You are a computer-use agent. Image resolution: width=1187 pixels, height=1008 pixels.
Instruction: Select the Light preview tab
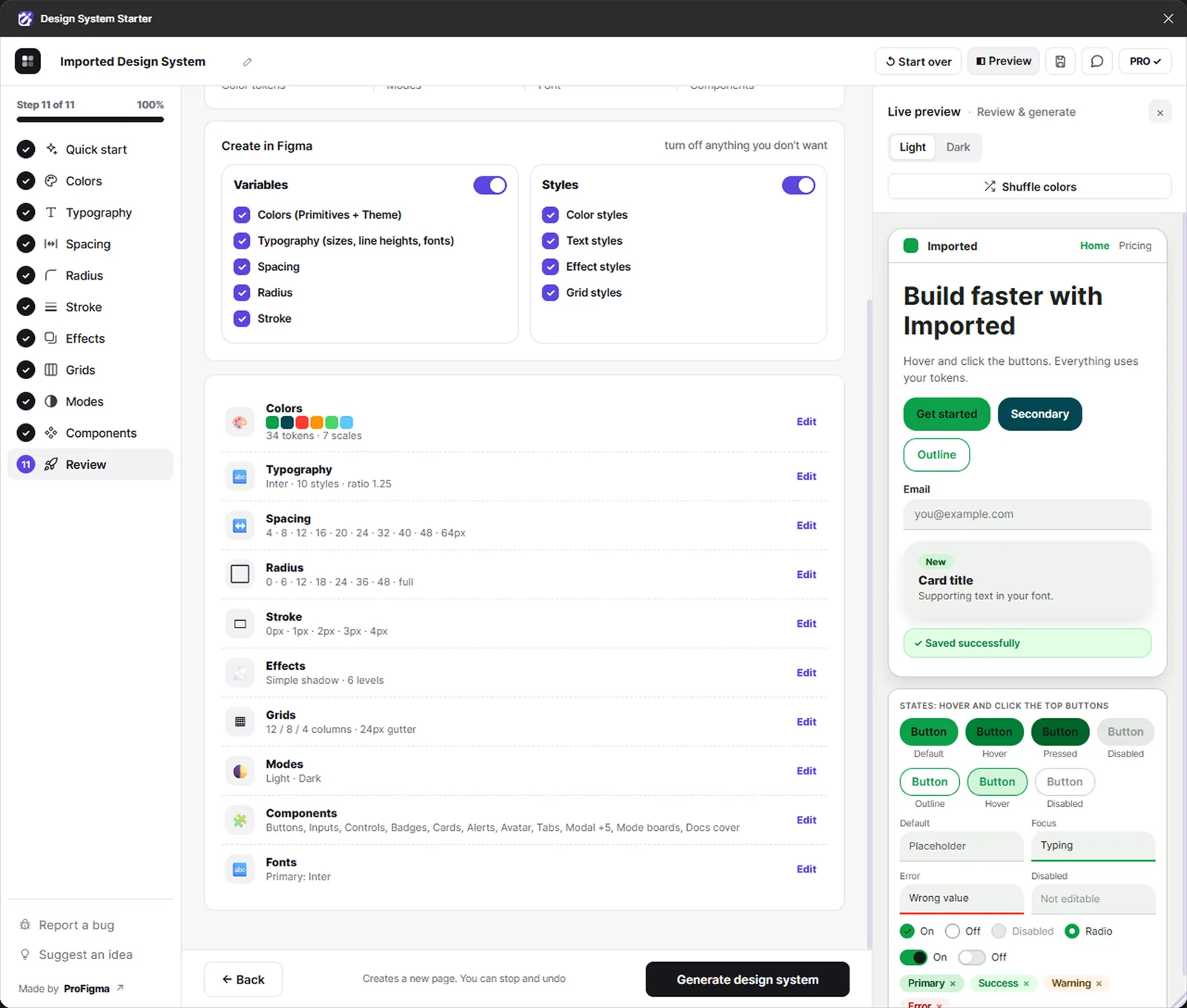click(913, 148)
